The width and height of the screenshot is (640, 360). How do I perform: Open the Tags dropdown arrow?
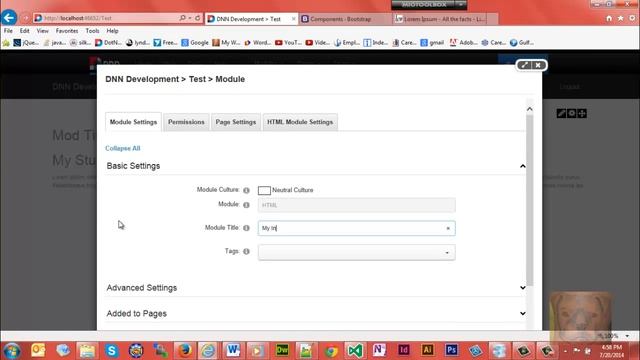point(447,253)
